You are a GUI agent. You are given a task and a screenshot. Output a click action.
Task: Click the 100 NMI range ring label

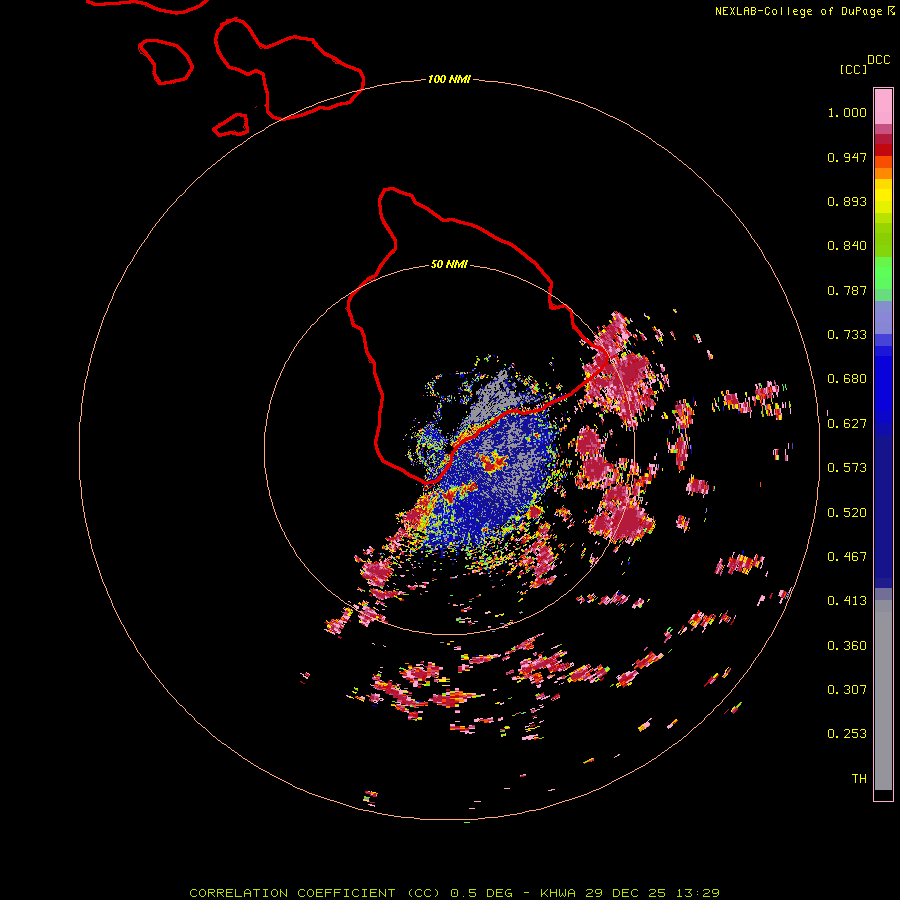pos(449,79)
